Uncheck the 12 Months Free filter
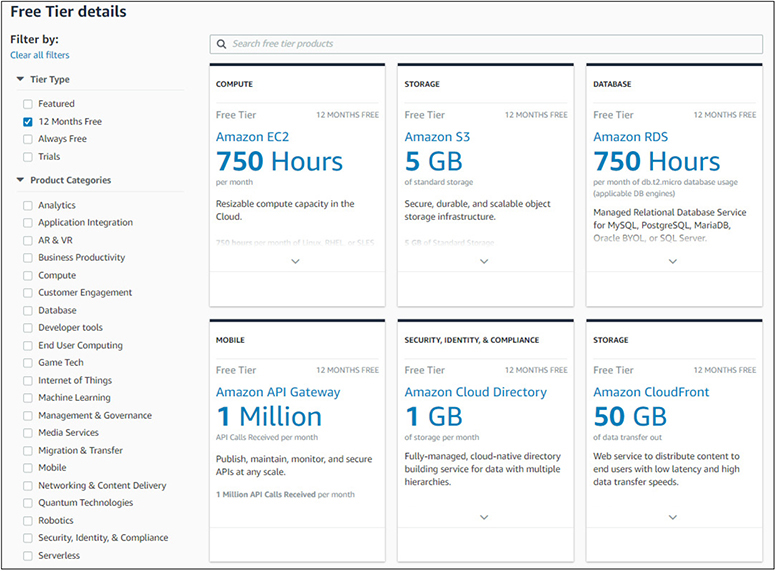This screenshot has width=776, height=571. point(28,122)
